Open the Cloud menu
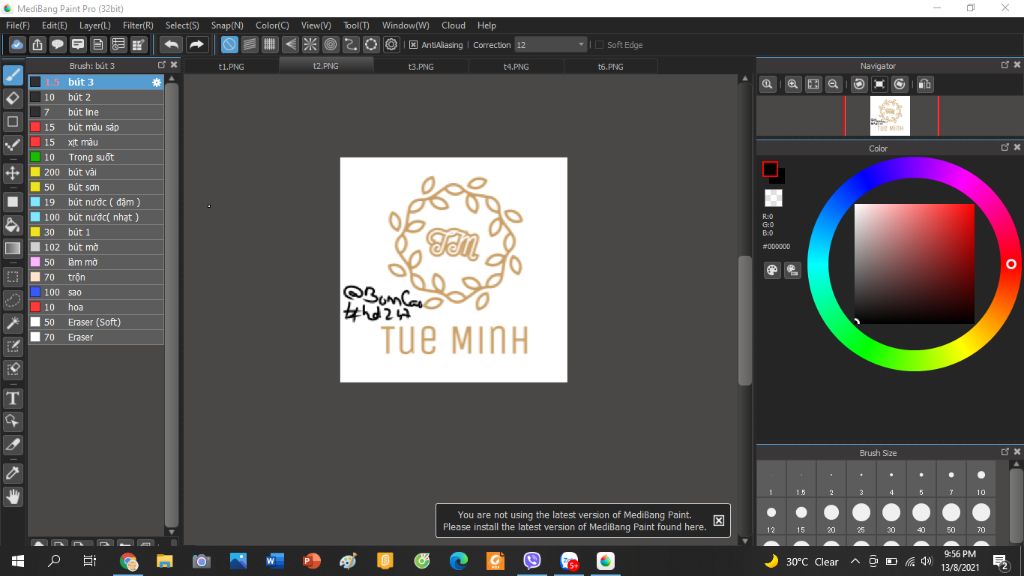Screen dimensions: 1024x576 tap(453, 25)
